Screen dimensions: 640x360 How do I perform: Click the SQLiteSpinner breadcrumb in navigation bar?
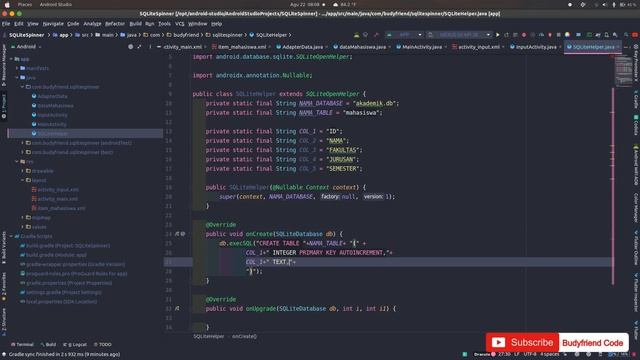27,35
